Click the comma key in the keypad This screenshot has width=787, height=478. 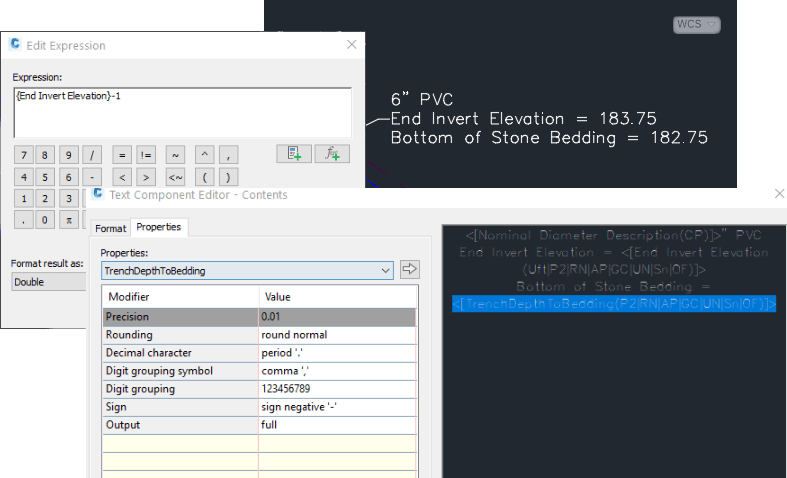tap(228, 155)
